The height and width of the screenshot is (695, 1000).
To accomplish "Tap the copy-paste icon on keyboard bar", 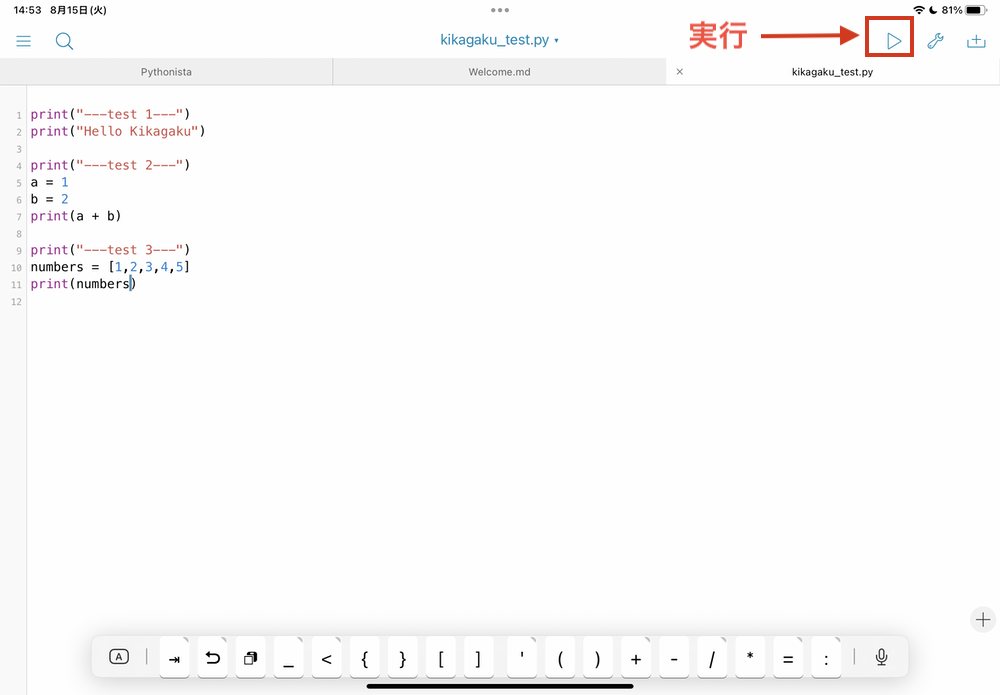I will (250, 657).
